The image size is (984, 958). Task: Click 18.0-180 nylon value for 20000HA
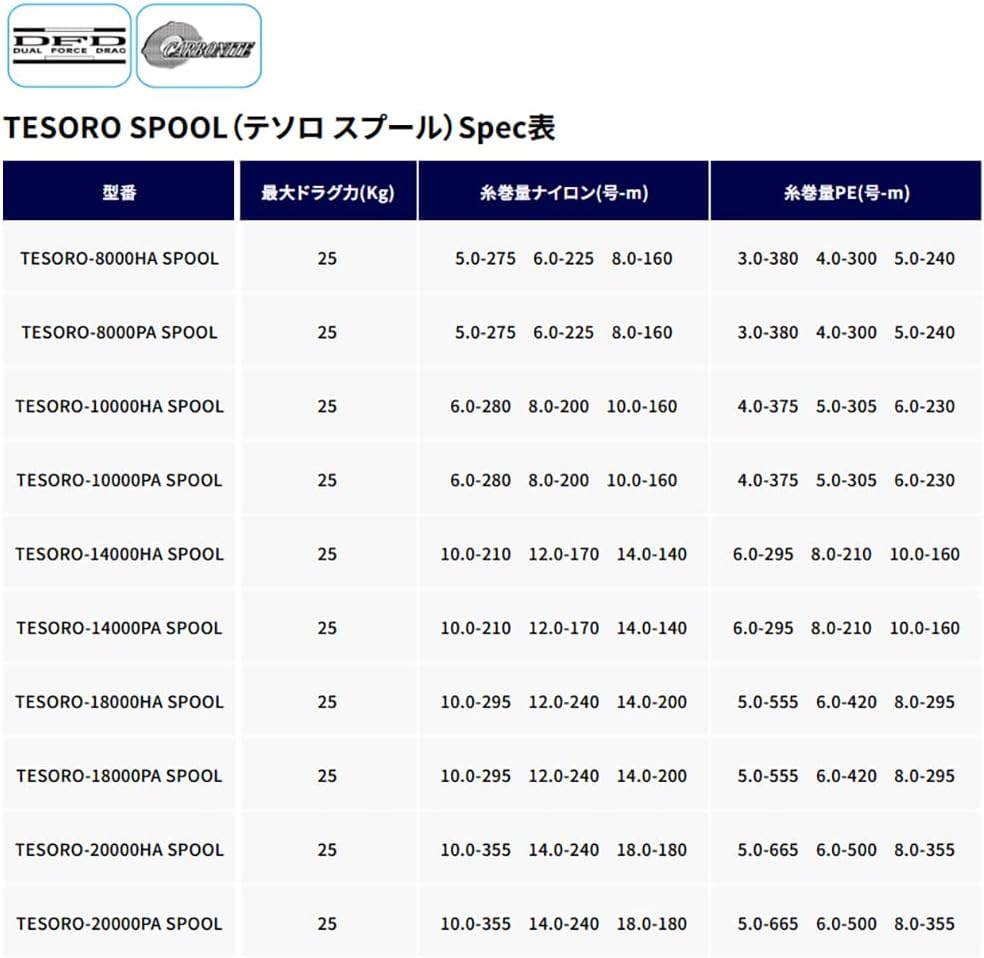click(651, 850)
